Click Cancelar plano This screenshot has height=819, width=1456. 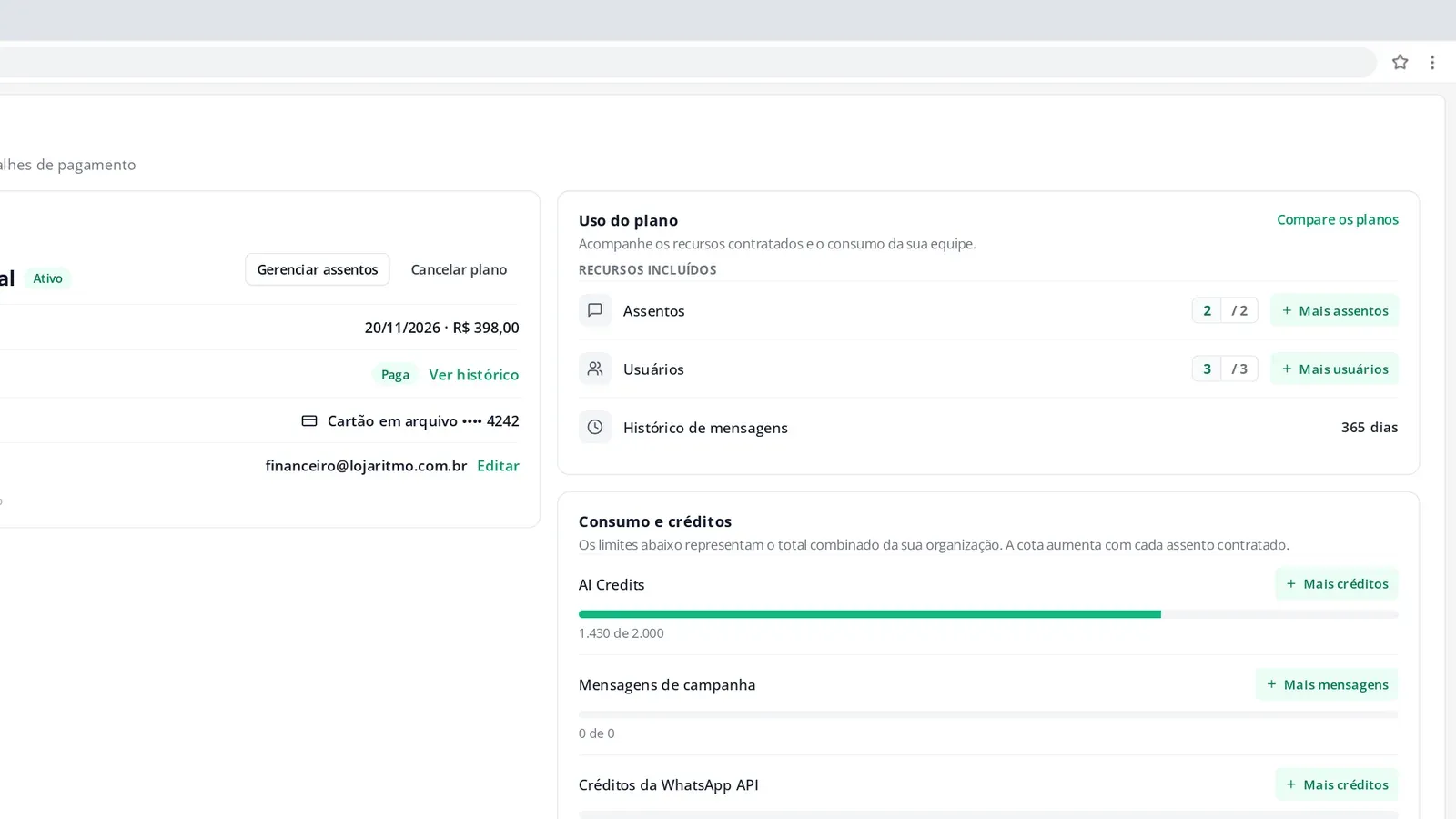[459, 269]
